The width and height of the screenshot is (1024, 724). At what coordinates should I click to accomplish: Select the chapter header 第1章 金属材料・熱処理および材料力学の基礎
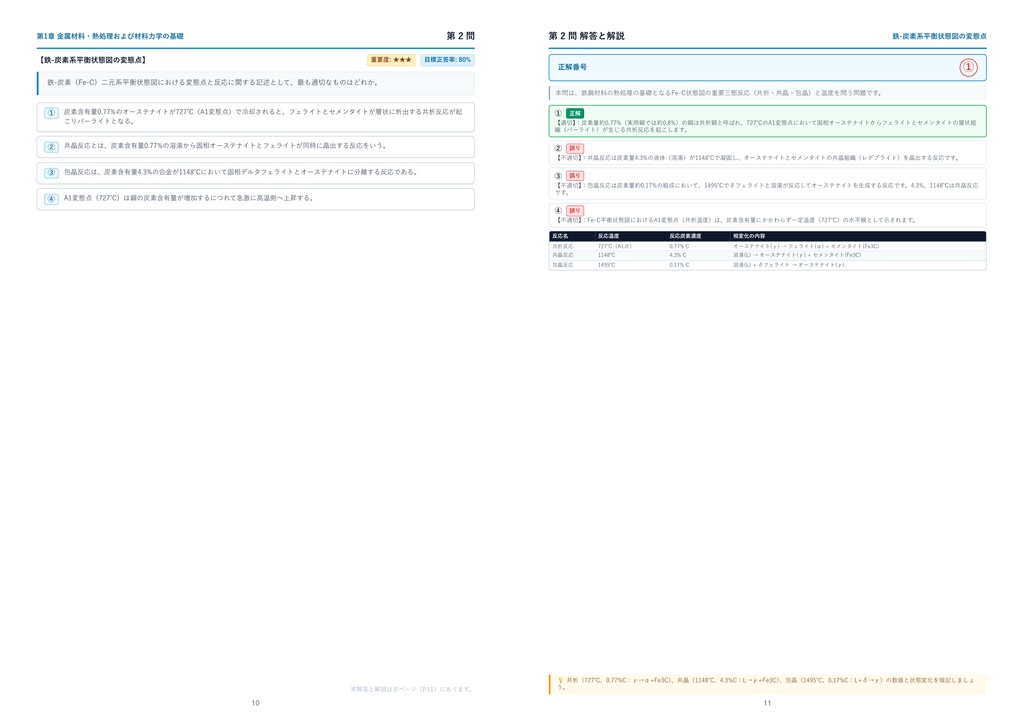[110, 37]
